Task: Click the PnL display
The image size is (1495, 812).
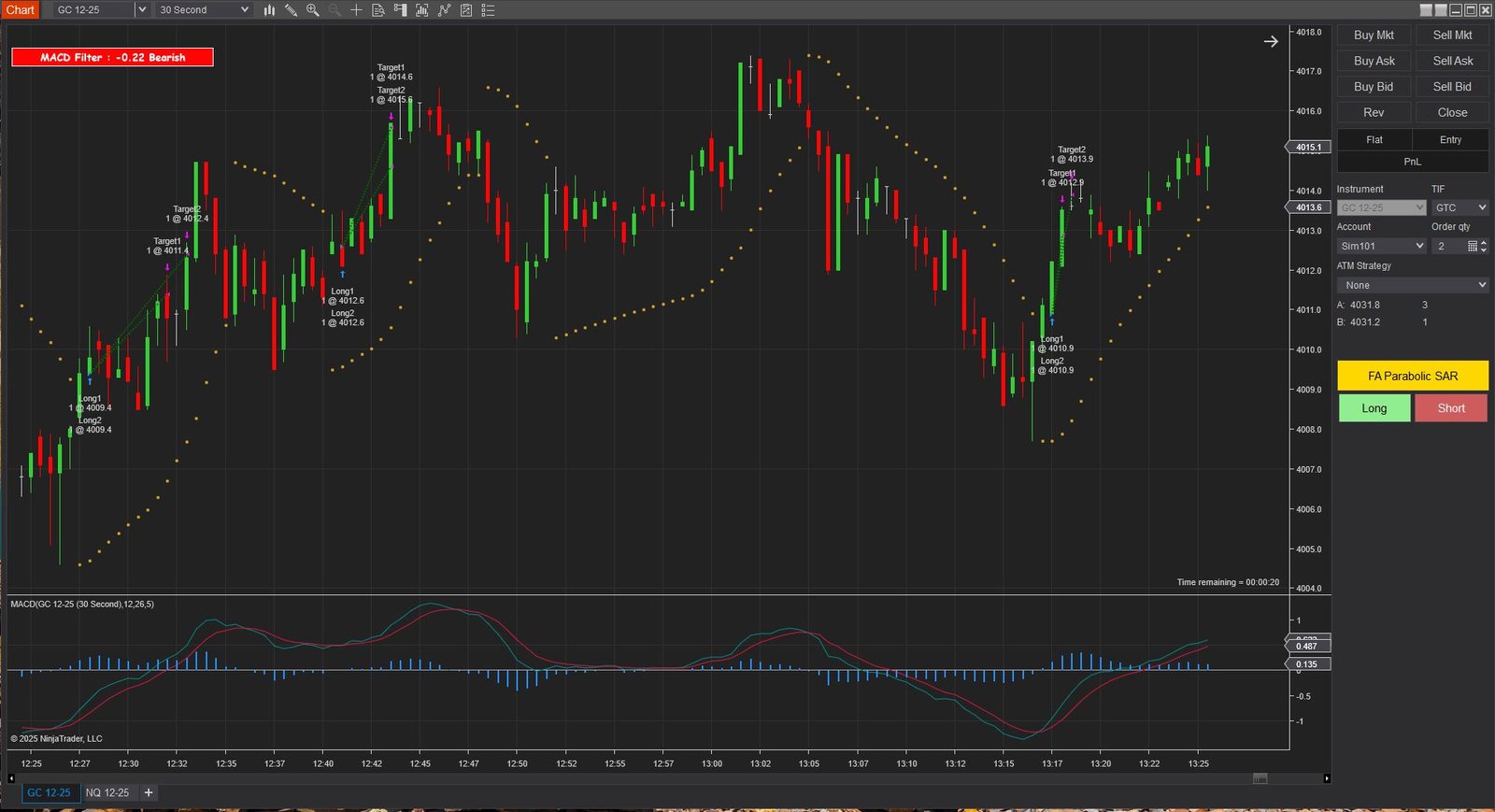Action: click(1413, 162)
